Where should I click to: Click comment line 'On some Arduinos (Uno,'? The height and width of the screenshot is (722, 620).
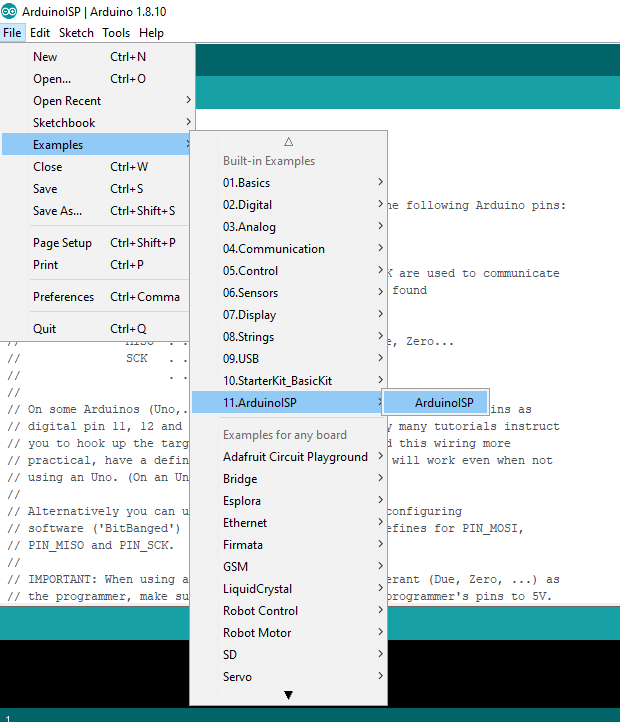[x=104, y=409]
